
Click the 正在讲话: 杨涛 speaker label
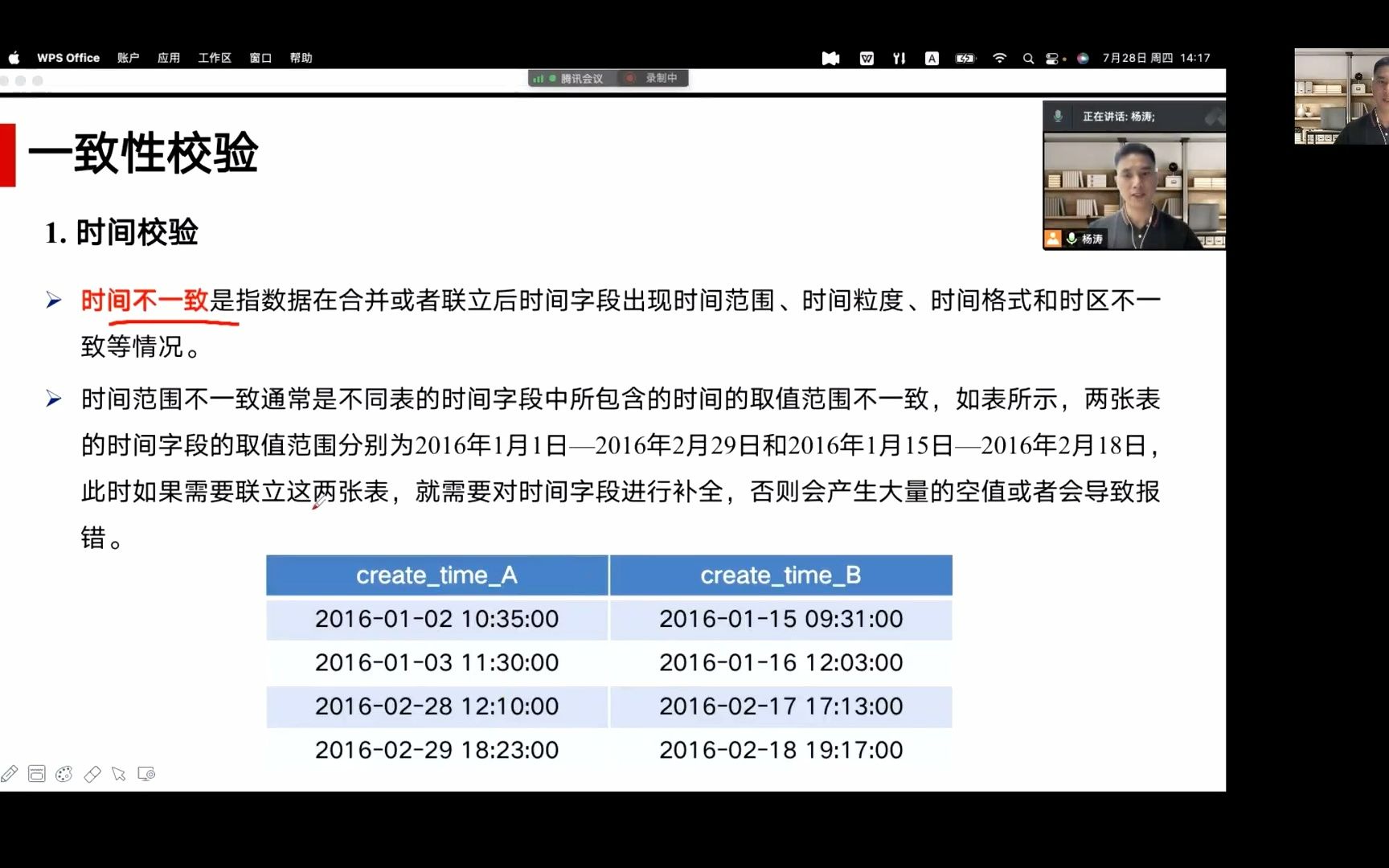[1118, 117]
